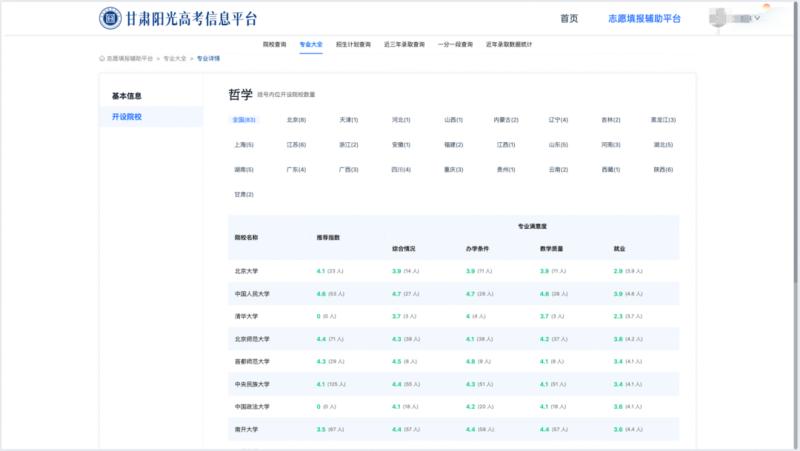Click the home icon in the breadcrumb
The width and height of the screenshot is (800, 451).
[x=102, y=59]
